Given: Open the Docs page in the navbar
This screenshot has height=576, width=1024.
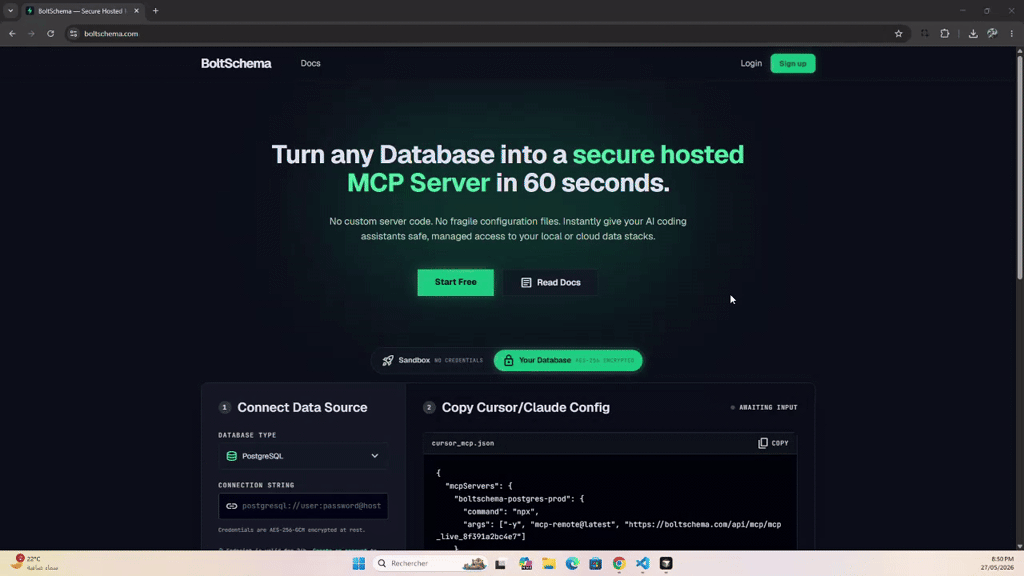Looking at the screenshot, I should (310, 63).
